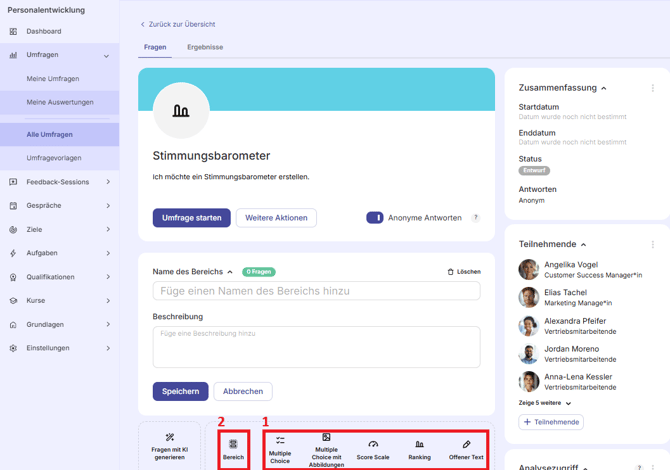Click Entwurf status badge
This screenshot has width=670, height=470.
tap(534, 170)
